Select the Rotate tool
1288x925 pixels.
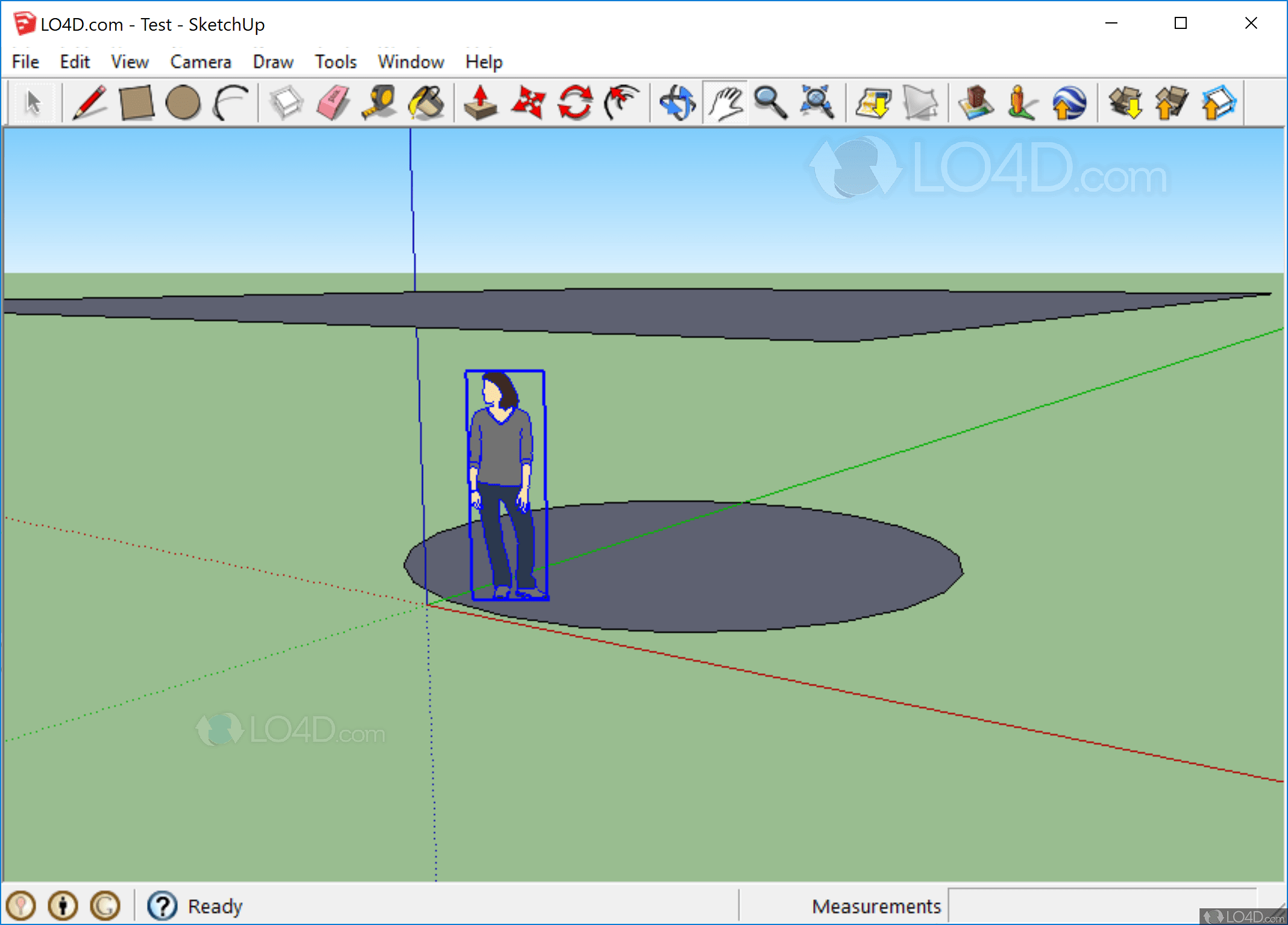(x=574, y=103)
